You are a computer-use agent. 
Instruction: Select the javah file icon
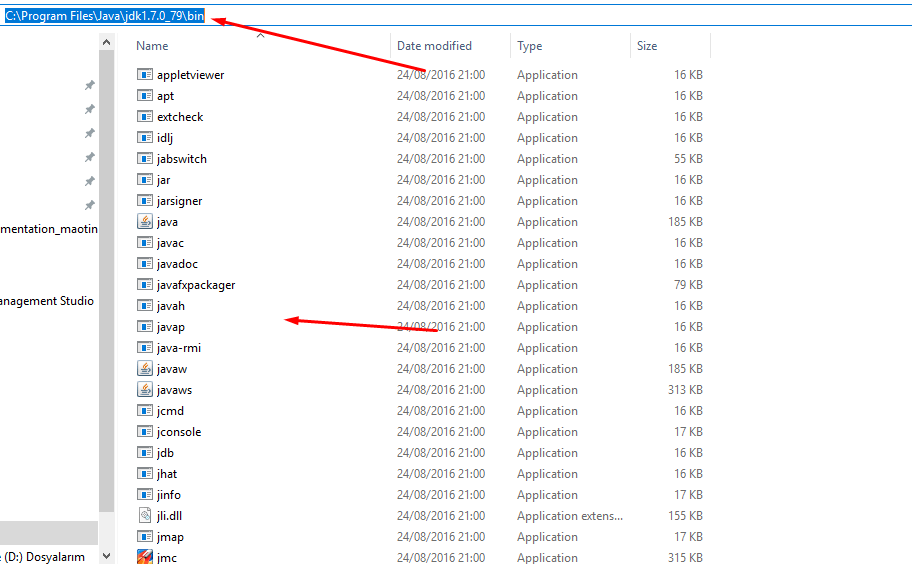tap(145, 305)
